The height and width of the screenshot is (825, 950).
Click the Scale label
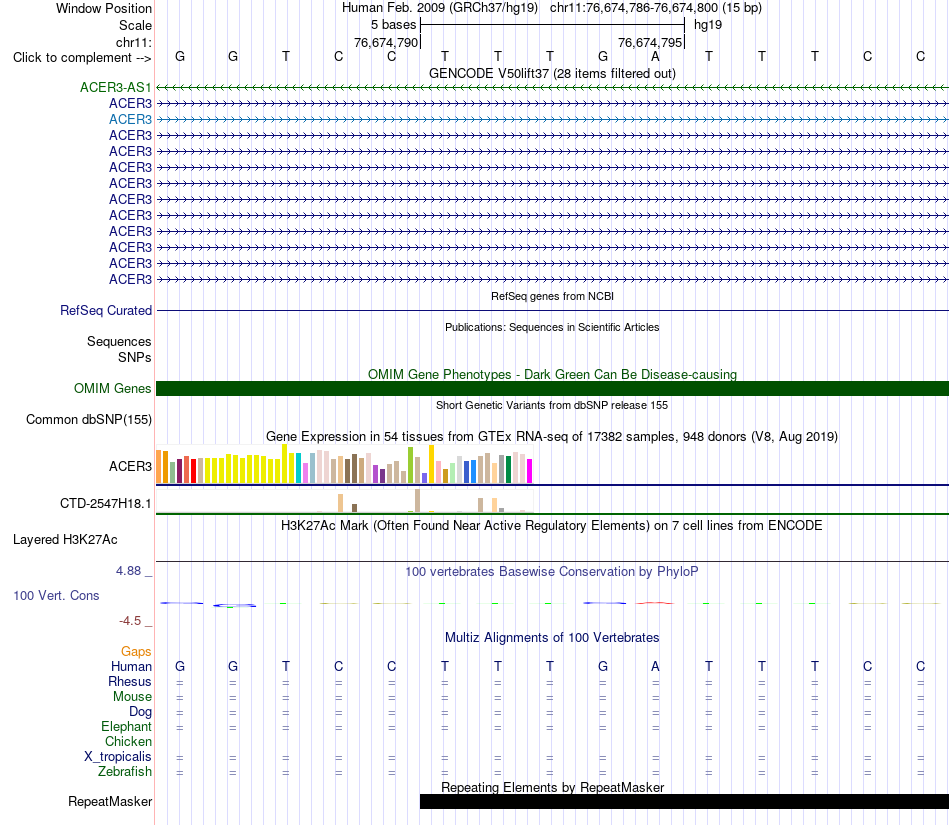[x=135, y=25]
